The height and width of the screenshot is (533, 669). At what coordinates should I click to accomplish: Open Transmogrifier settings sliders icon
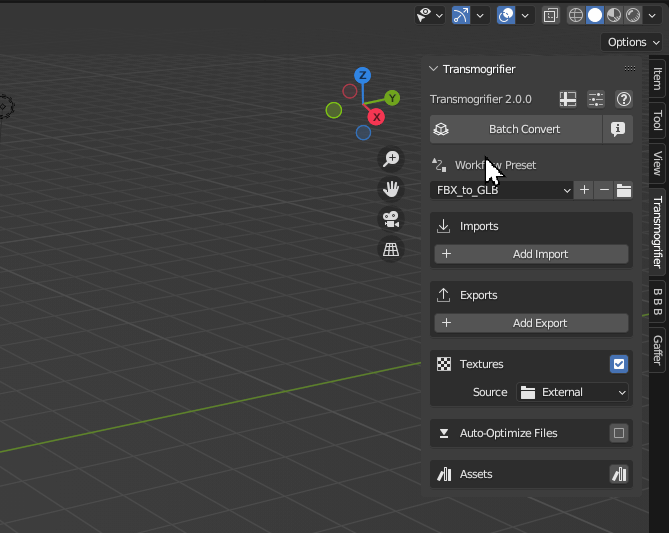click(596, 99)
